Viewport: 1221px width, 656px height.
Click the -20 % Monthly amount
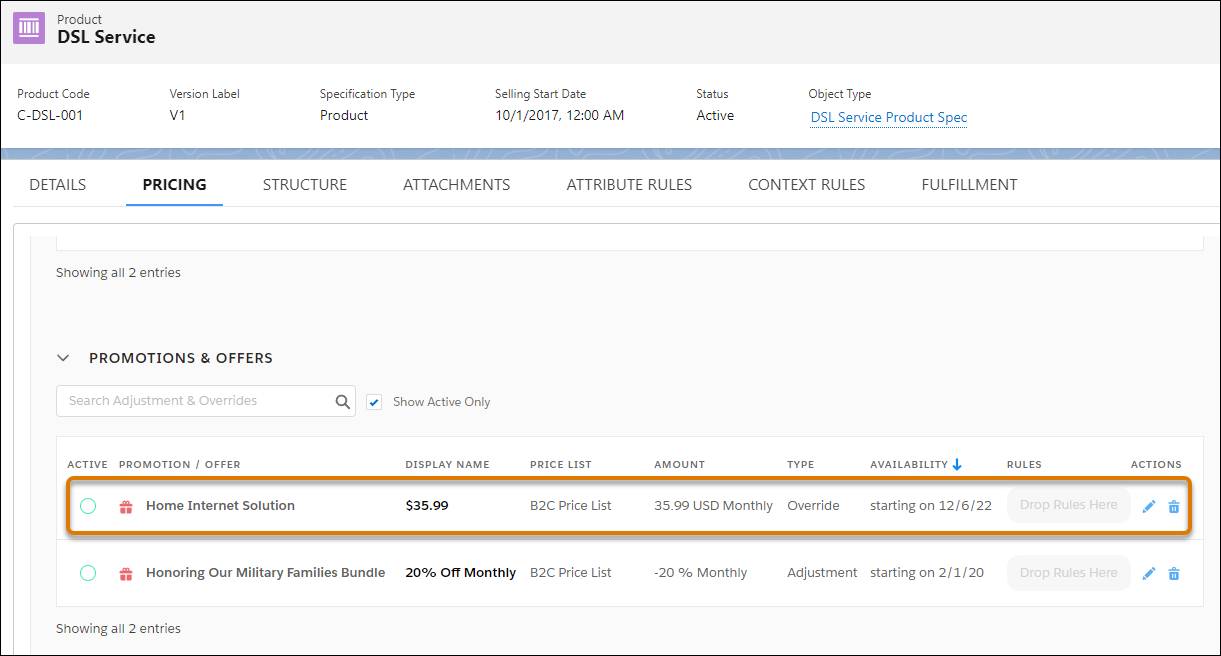700,573
